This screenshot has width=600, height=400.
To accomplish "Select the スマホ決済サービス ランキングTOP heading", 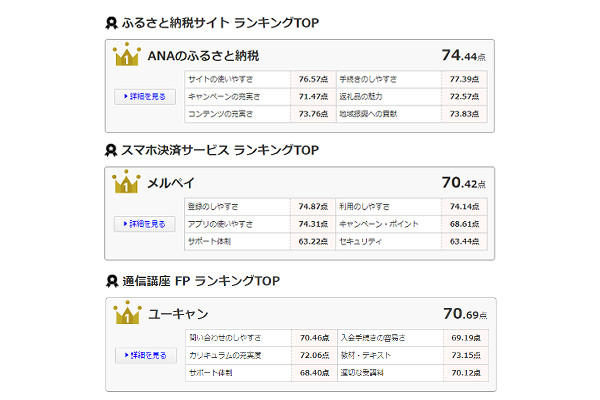I will [218, 150].
